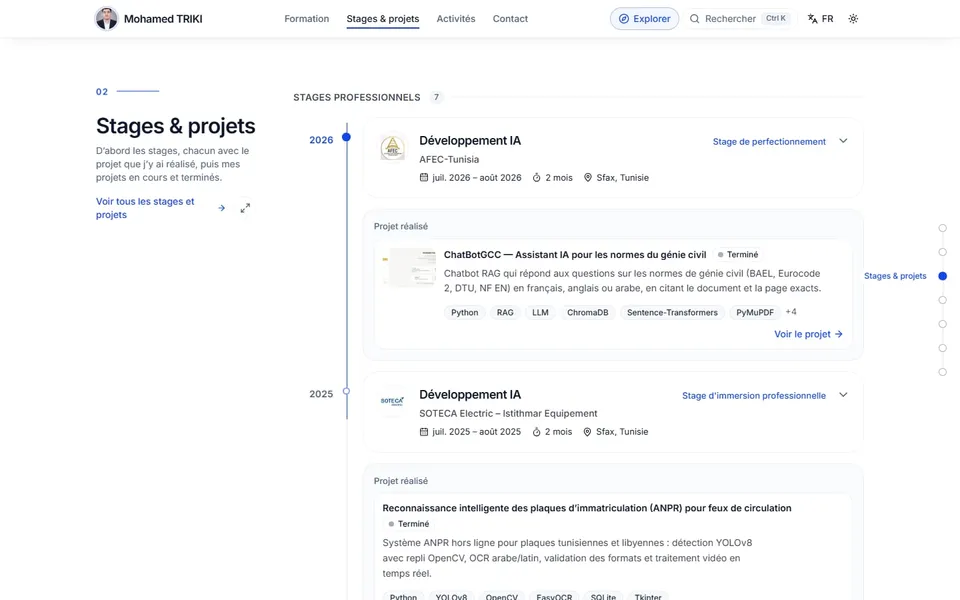Screen dimensions: 960x600
Task: Click the 2025 timeline dot
Action: tap(347, 391)
